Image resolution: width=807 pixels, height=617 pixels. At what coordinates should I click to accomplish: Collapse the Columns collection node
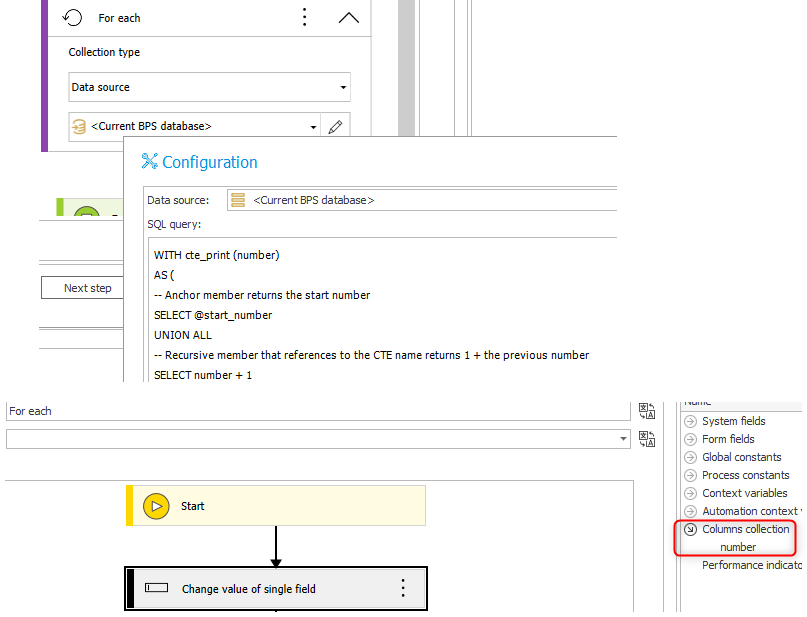(690, 529)
